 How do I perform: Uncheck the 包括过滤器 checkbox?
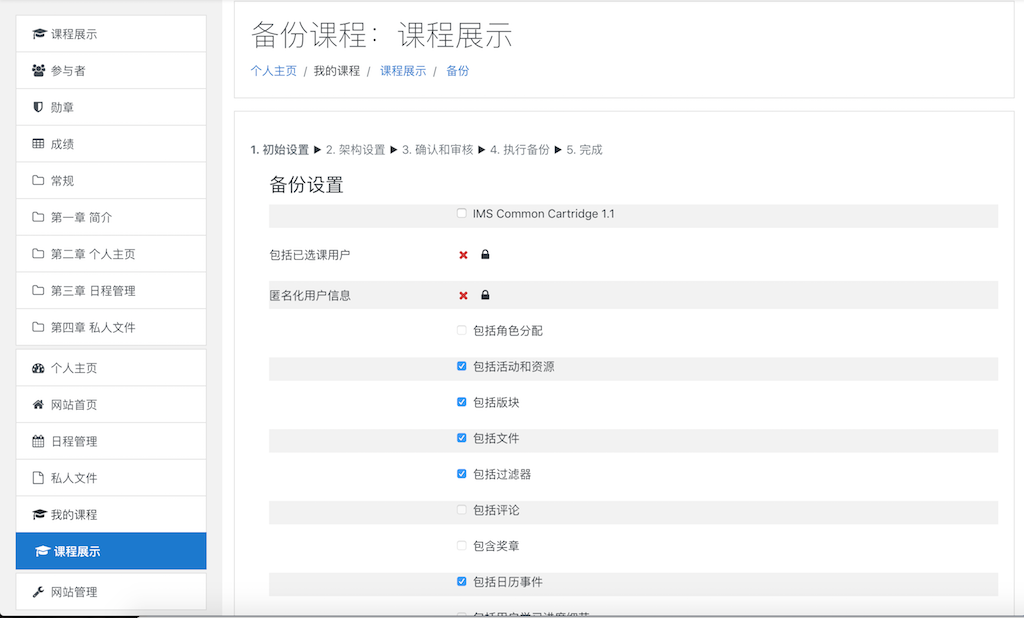click(x=462, y=474)
